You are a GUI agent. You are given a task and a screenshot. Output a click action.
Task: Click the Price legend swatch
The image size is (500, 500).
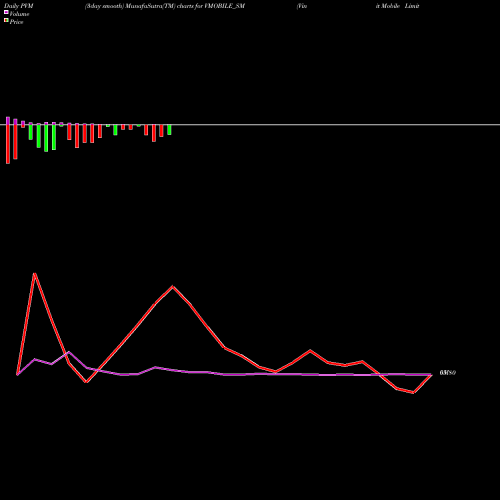(6, 21)
